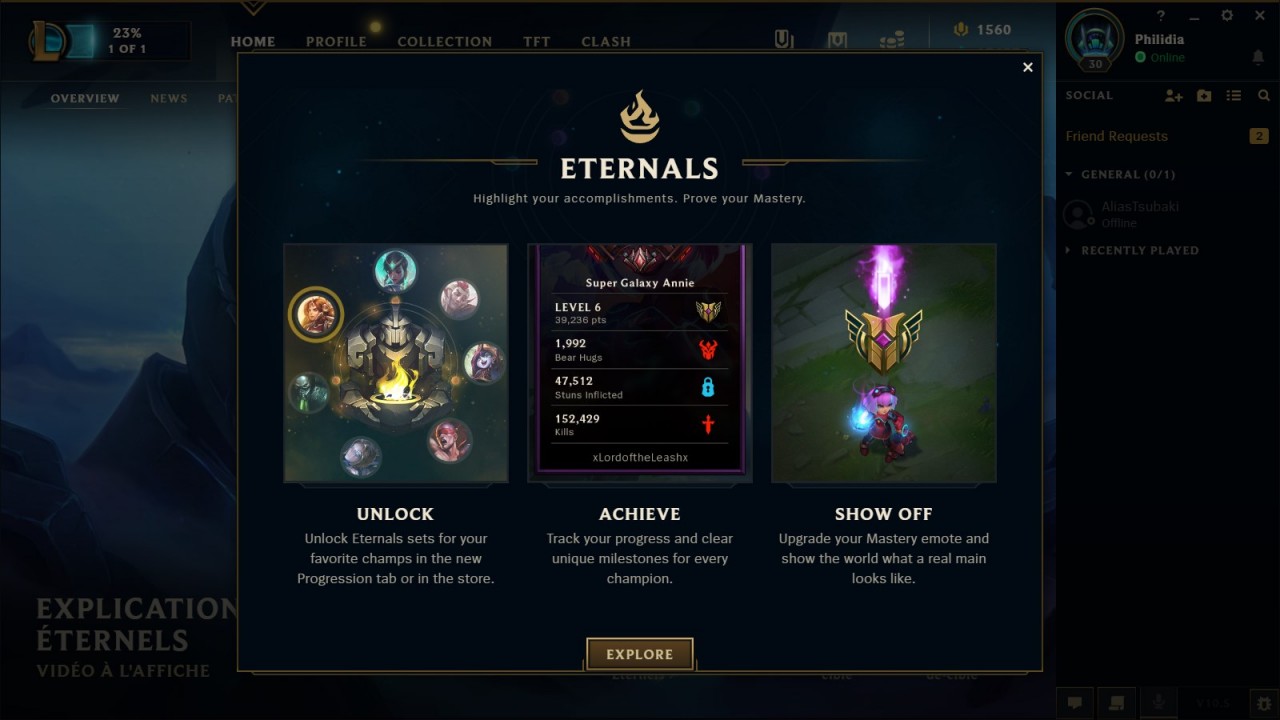Click the bug report icon at bottom right
Screen dimensions: 1280x720
tap(1265, 703)
